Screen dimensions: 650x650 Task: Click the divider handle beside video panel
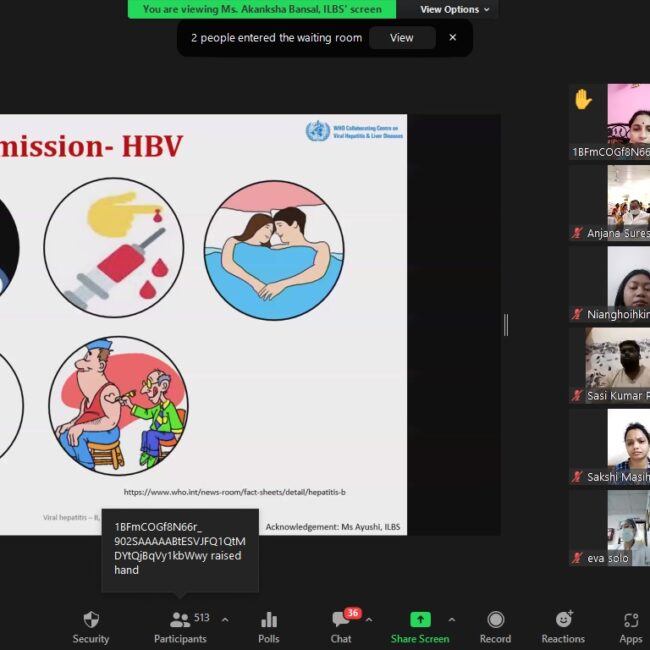[505, 325]
